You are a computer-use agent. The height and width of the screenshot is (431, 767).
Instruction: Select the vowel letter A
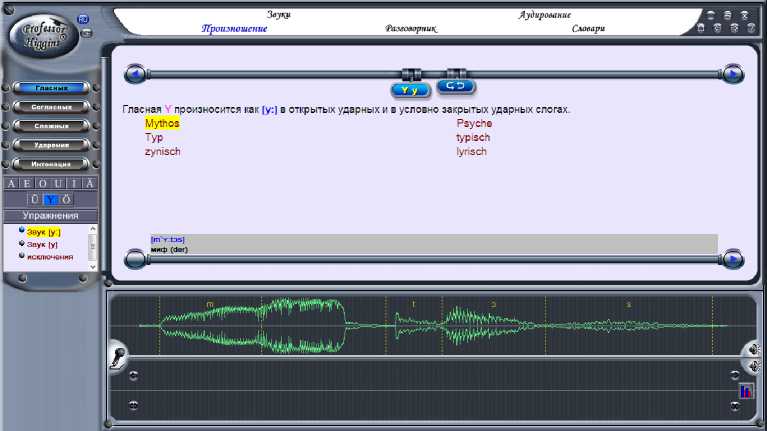click(x=12, y=184)
